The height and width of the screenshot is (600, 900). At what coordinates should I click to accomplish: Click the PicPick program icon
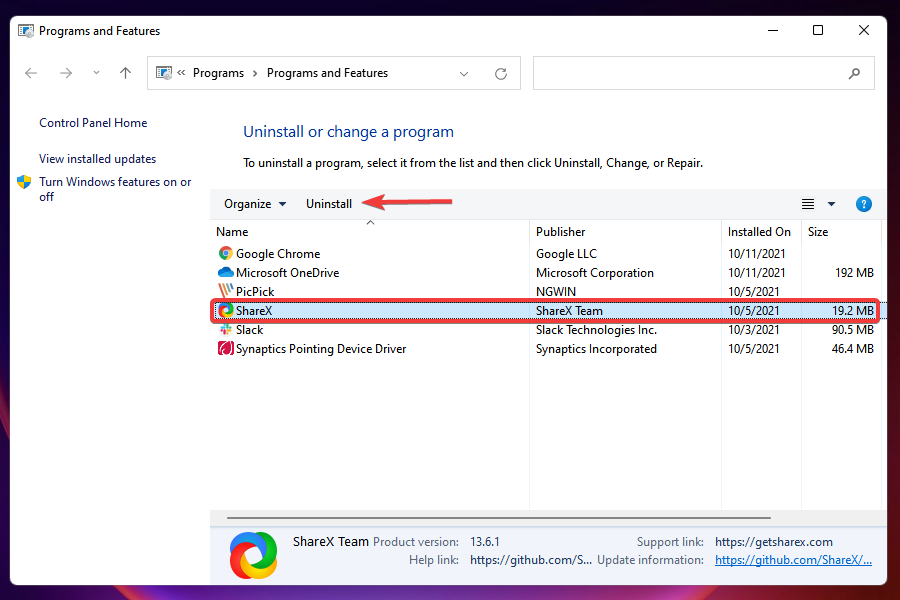tap(226, 291)
